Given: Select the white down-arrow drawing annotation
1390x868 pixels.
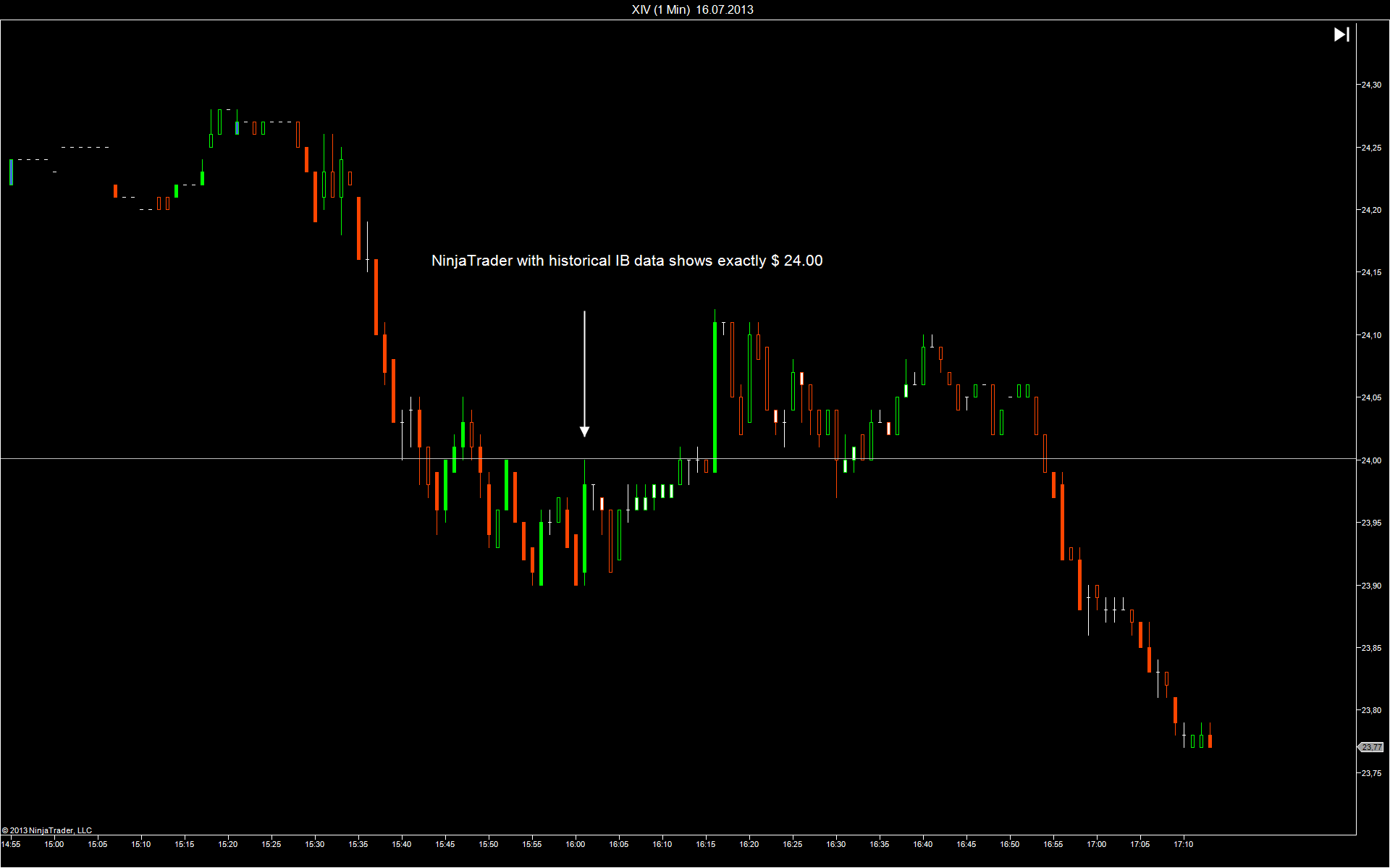Looking at the screenshot, I should (x=584, y=373).
